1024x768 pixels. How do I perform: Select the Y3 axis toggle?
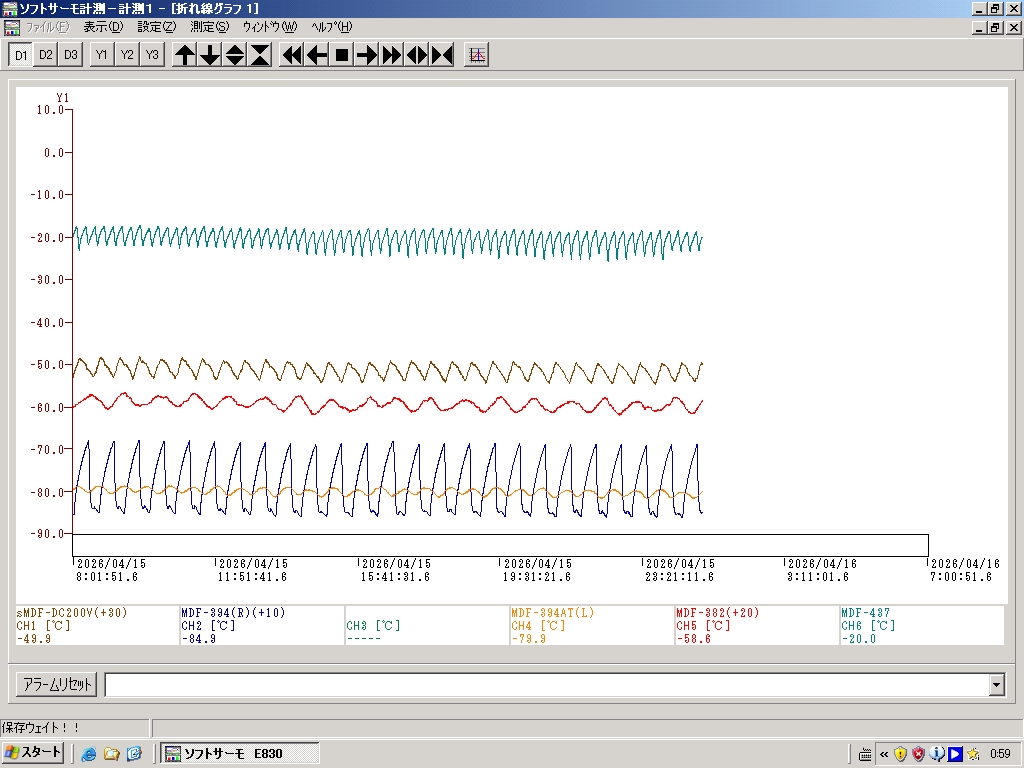[151, 55]
